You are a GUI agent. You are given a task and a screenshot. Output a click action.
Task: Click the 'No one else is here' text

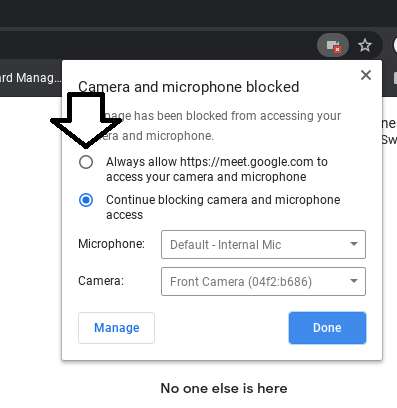coord(224,388)
